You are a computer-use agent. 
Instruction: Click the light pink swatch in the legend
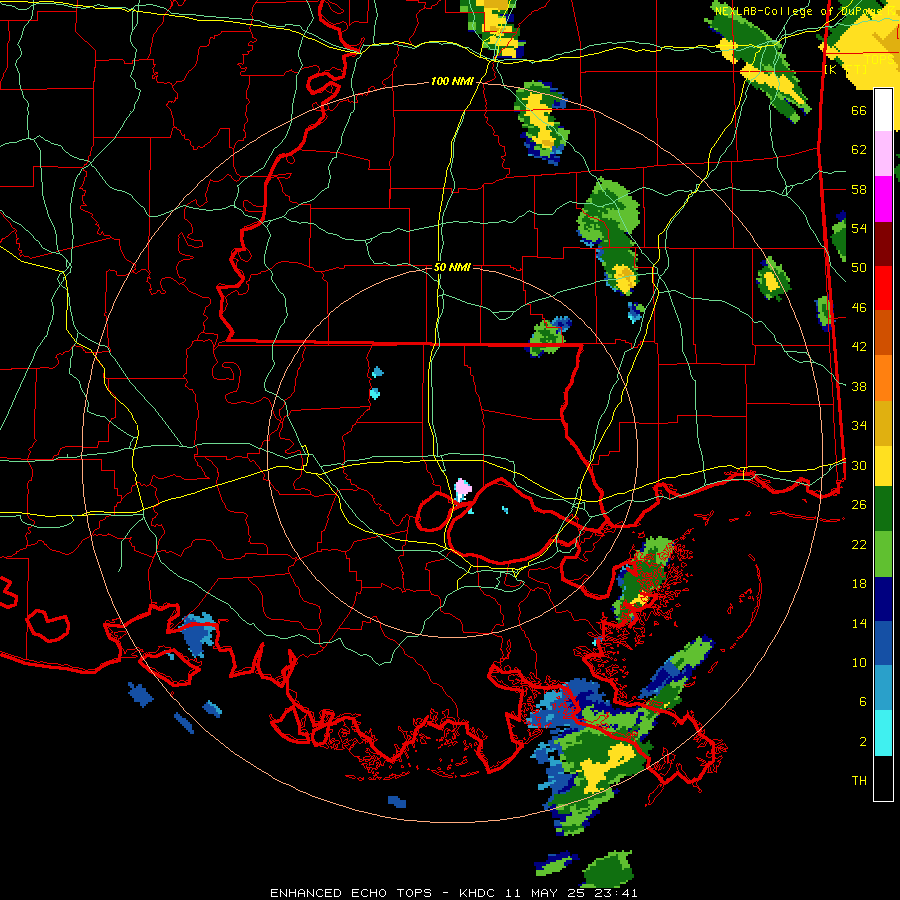click(883, 153)
